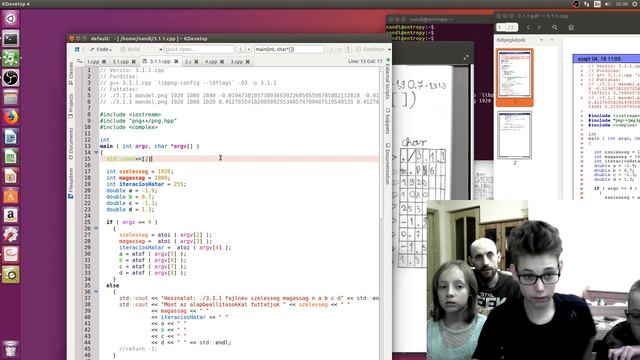Image resolution: width=640 pixels, height=360 pixels.
Task: Open the Continue toolbar overflow arrow
Action: (x=389, y=49)
